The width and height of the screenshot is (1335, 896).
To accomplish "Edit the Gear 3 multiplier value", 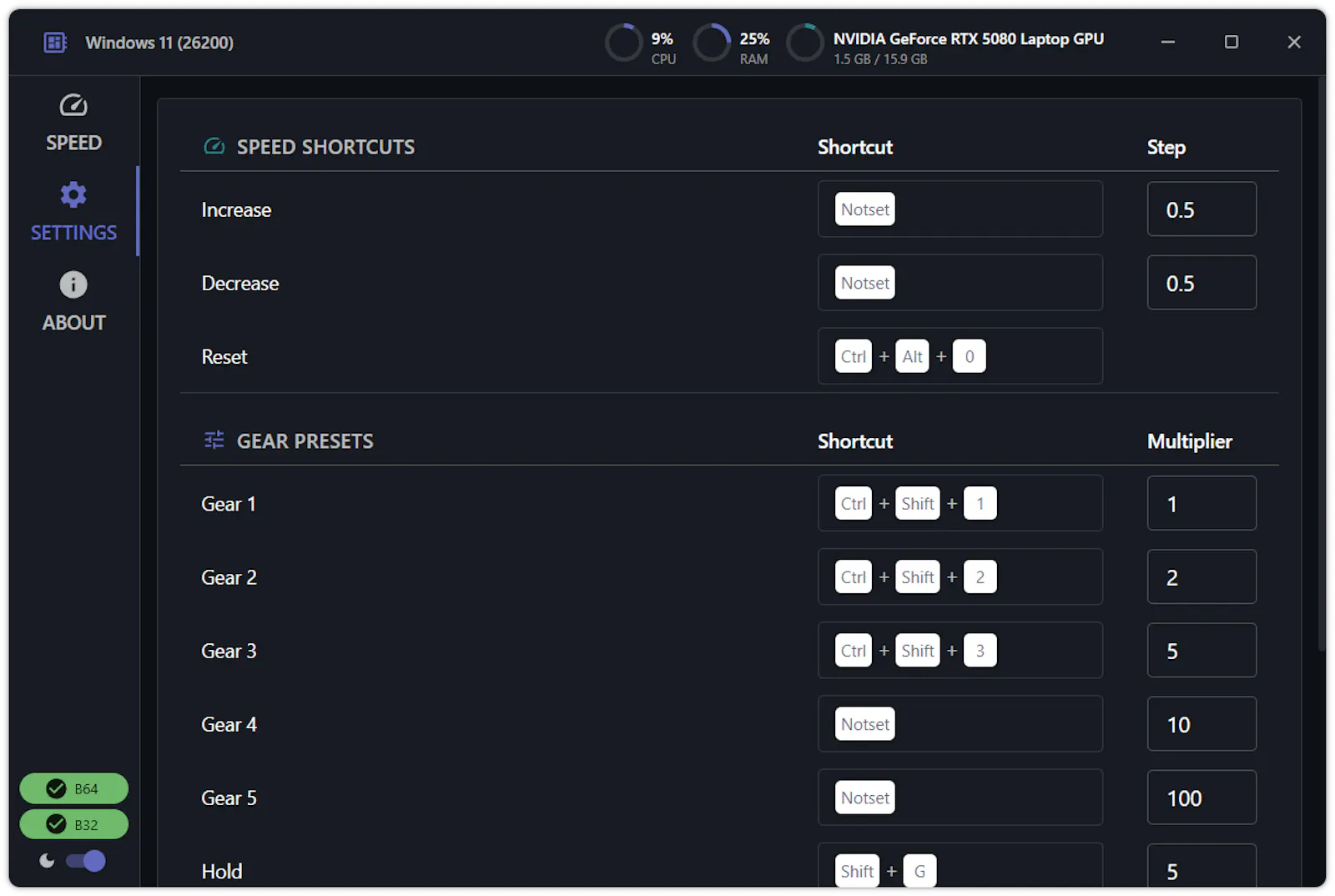I will [x=1201, y=650].
